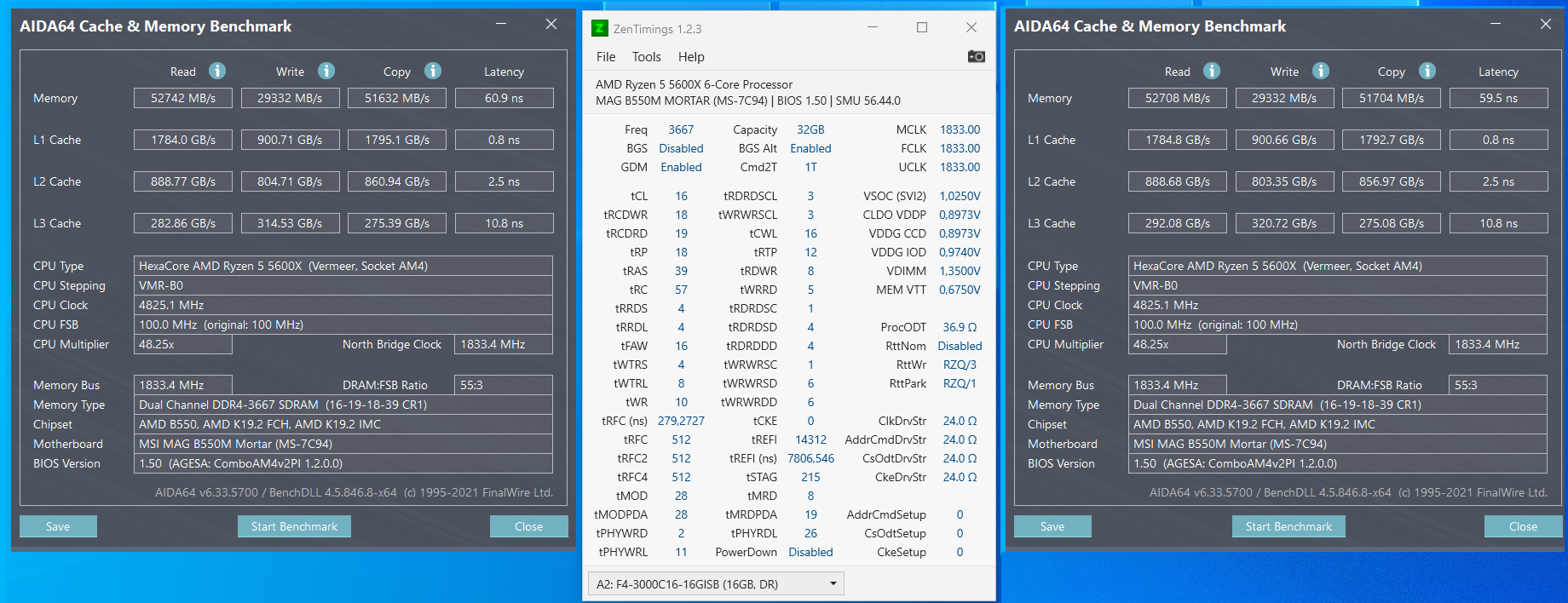1568x603 pixels.
Task: Click BGS Alt Enabled value in ZenTimings
Action: pos(810,148)
